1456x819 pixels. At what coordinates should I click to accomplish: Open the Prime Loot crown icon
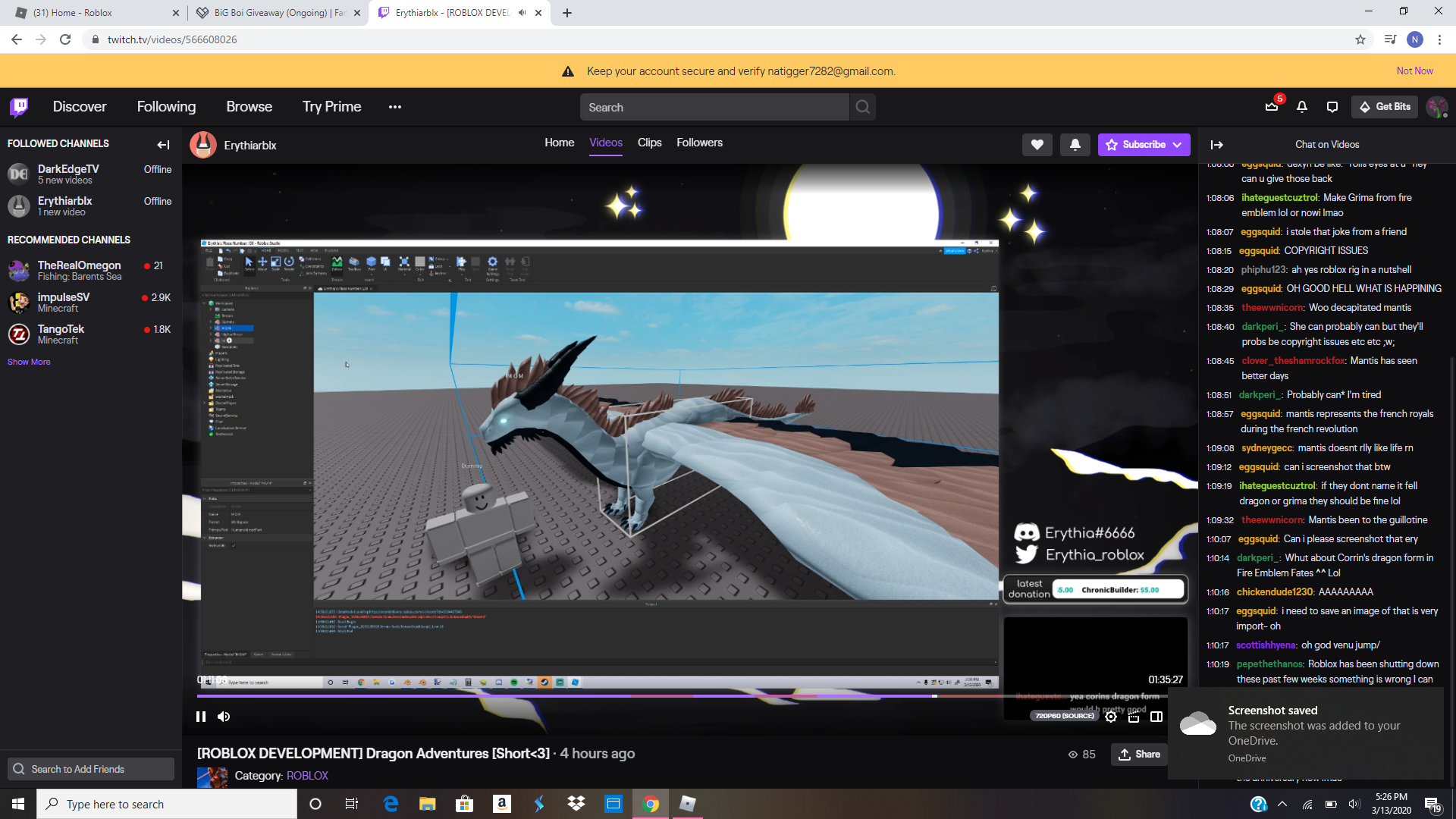(1272, 107)
